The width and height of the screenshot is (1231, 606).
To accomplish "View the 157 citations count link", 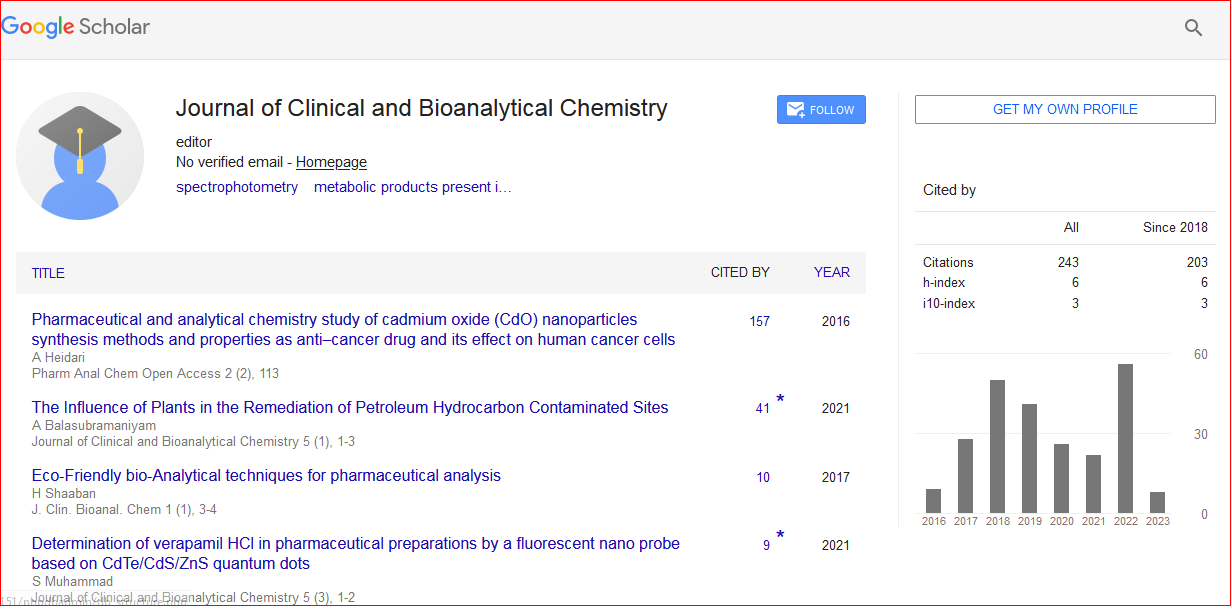I will point(759,321).
